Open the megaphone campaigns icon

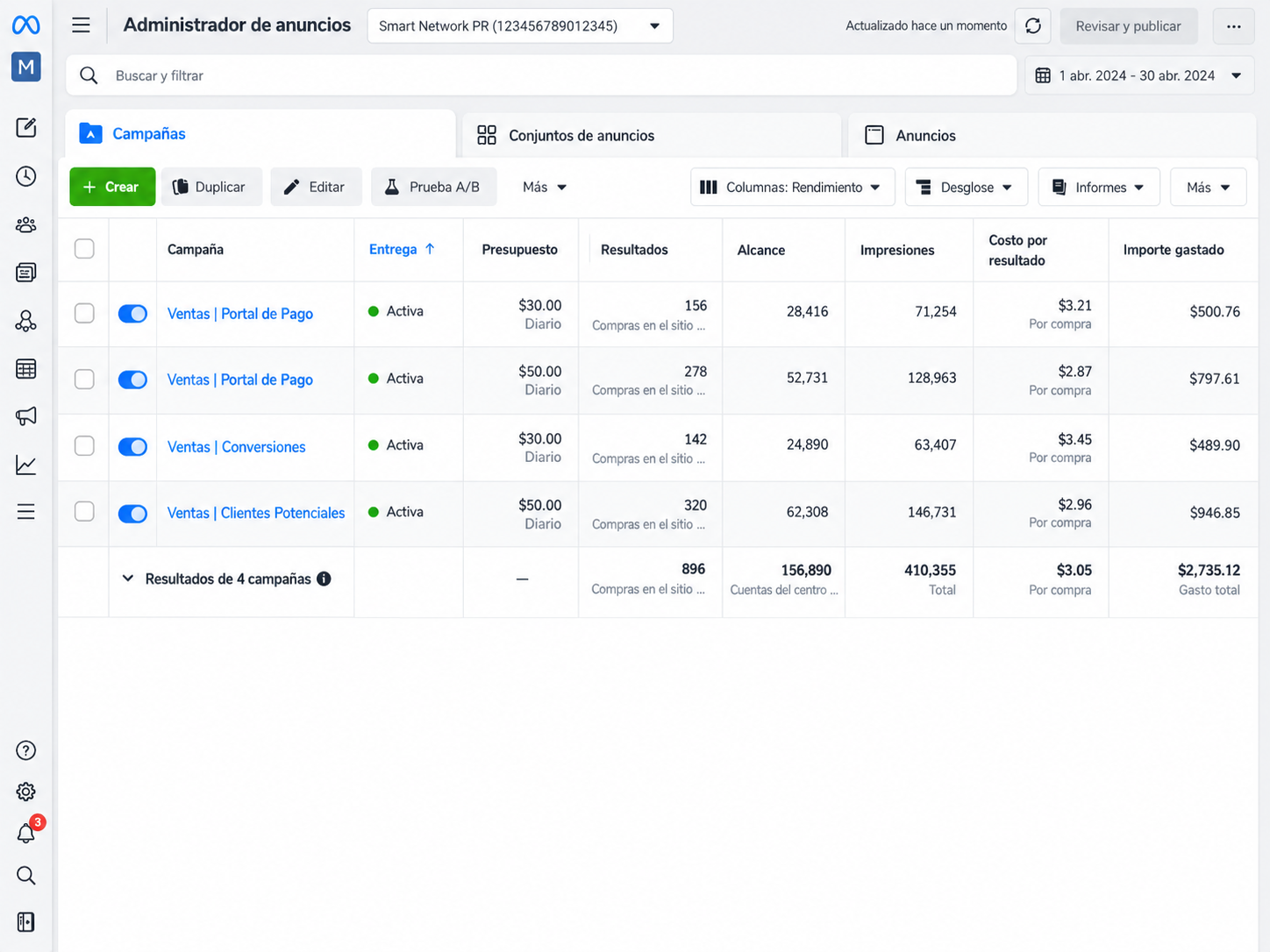[x=26, y=416]
